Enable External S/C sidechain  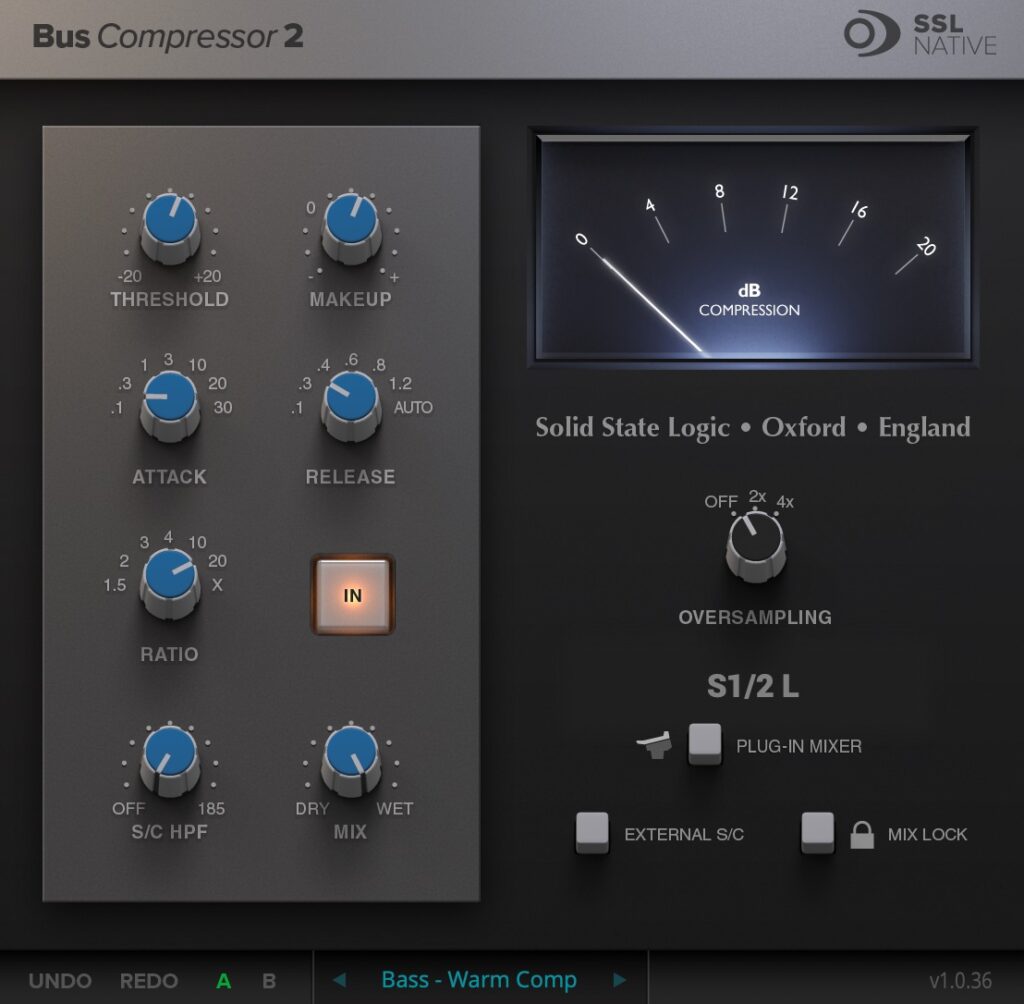click(591, 833)
